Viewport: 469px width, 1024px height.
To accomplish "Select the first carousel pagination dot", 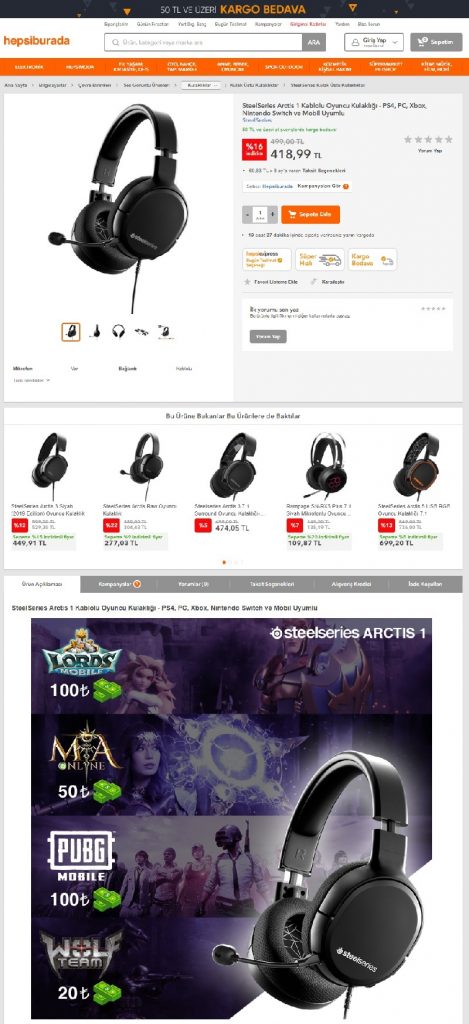I will point(224,562).
